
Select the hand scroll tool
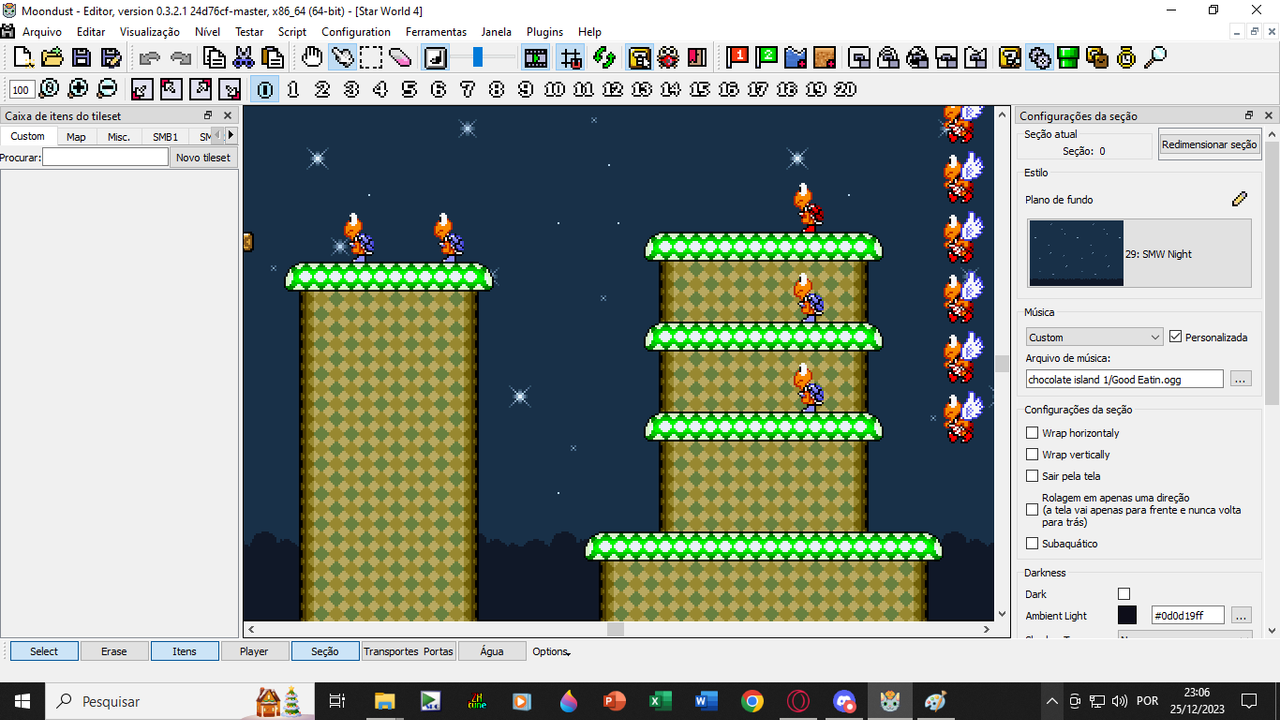click(x=312, y=57)
